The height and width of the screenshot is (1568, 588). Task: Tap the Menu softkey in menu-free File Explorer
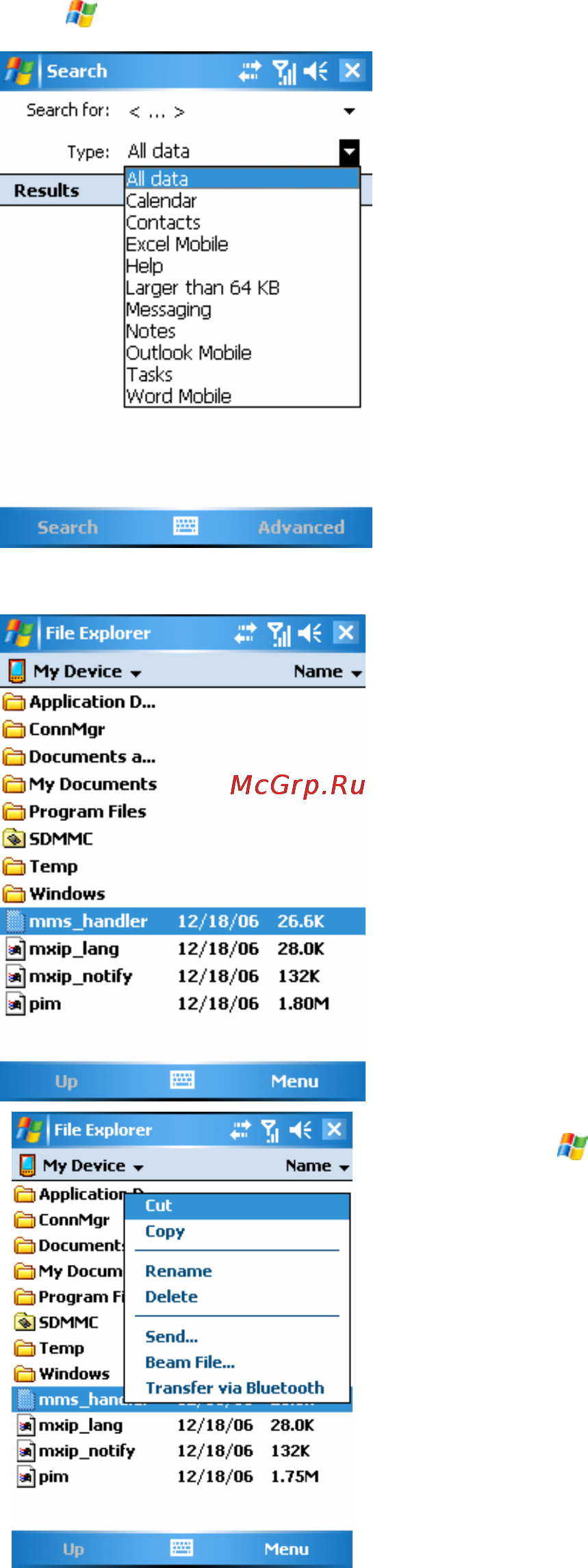(294, 1082)
